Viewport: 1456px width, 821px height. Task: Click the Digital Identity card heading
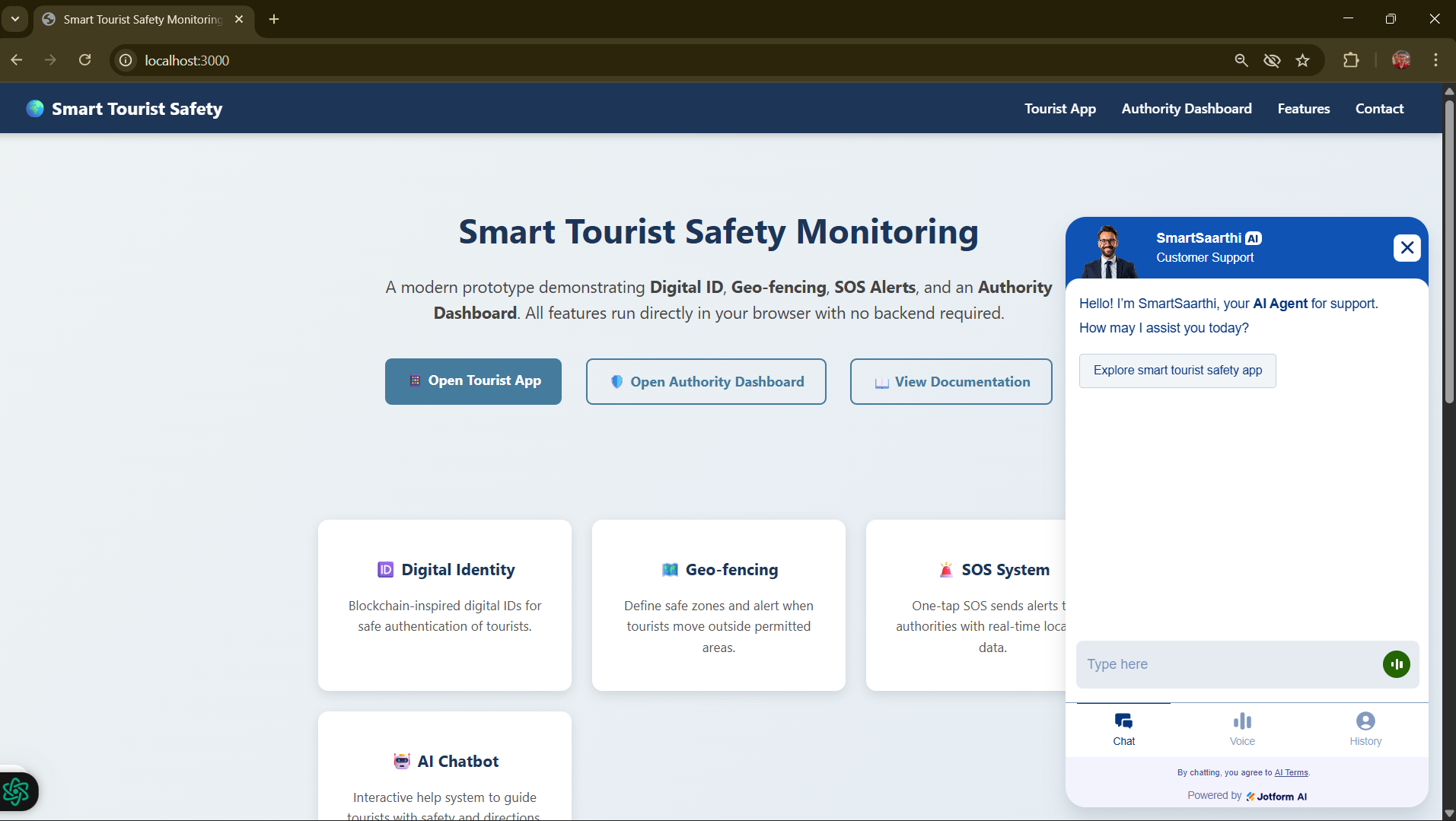point(458,570)
